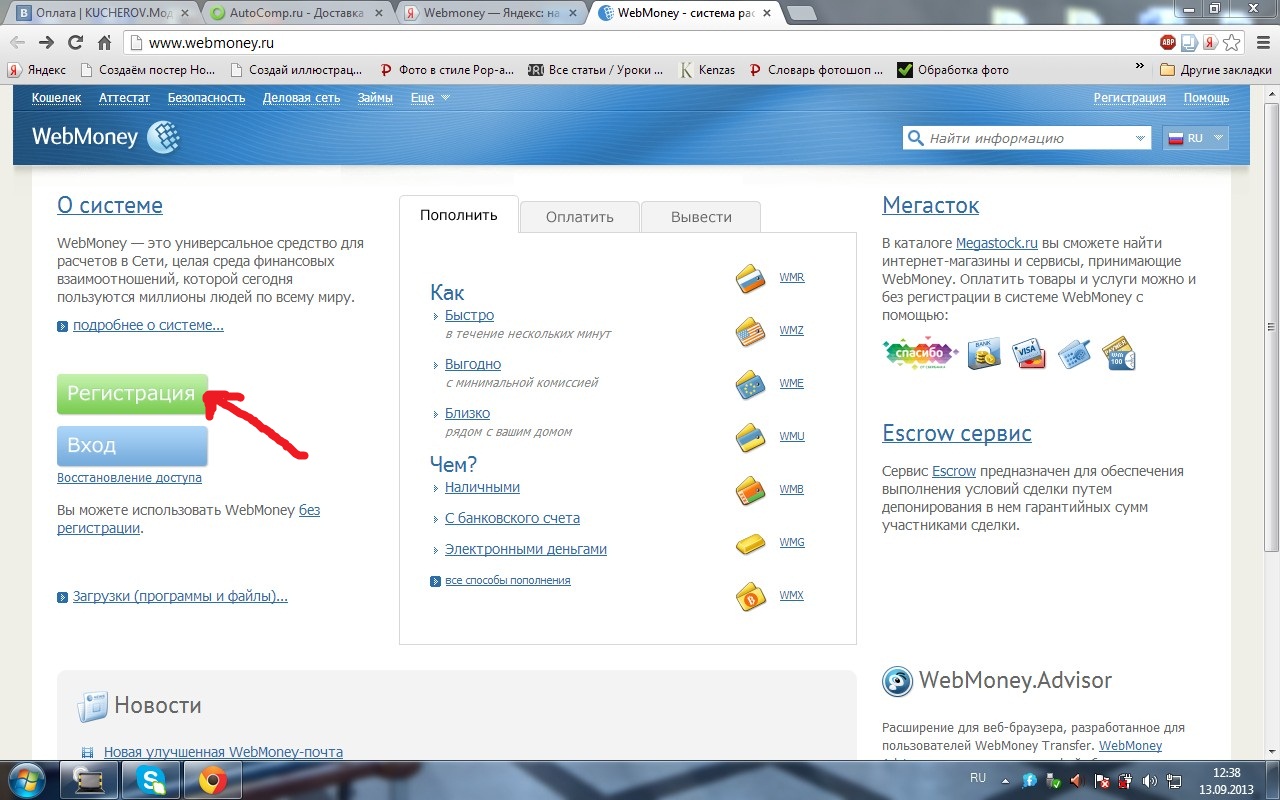Viewport: 1280px width, 800px height.
Task: Click the Выгодно link
Action: coord(473,365)
